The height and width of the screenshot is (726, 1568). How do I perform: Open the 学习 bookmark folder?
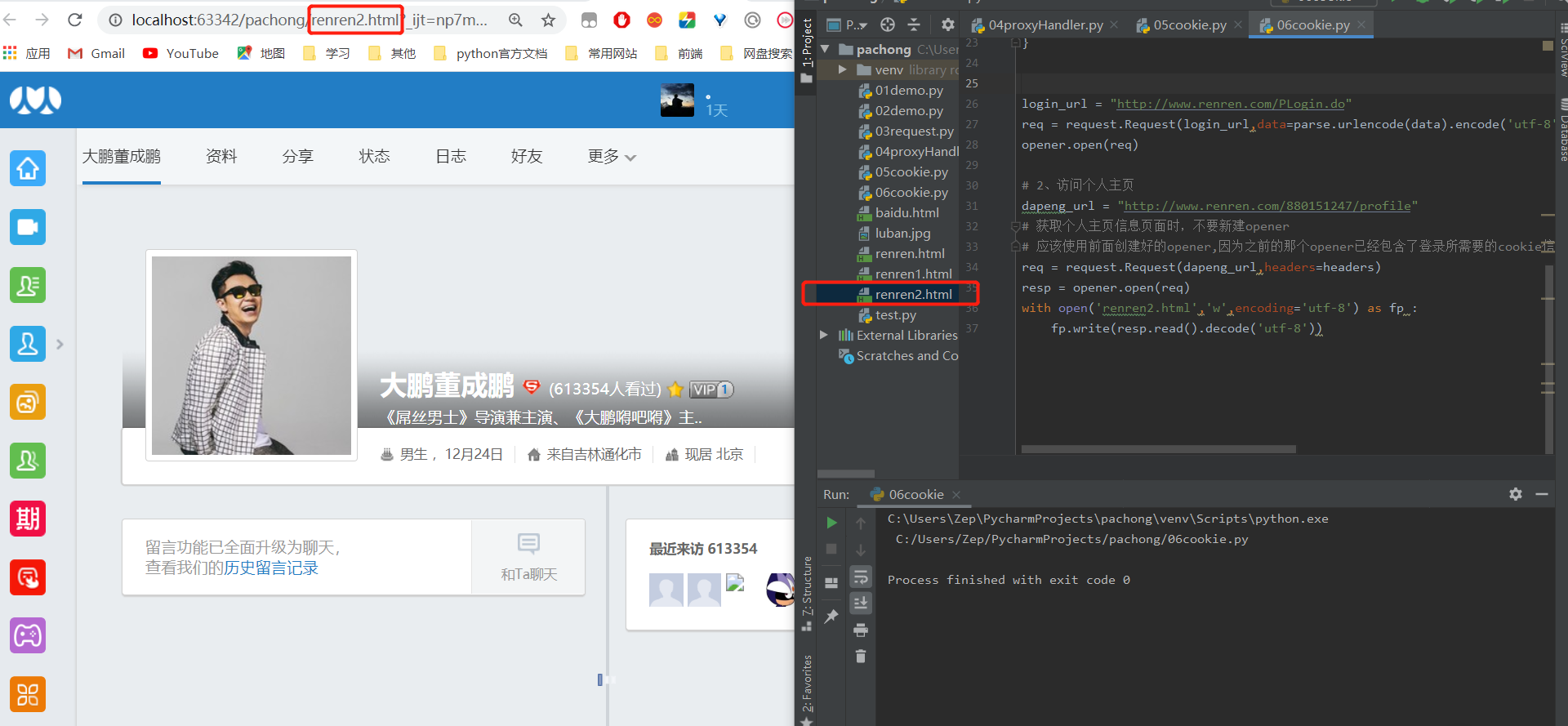(x=327, y=53)
